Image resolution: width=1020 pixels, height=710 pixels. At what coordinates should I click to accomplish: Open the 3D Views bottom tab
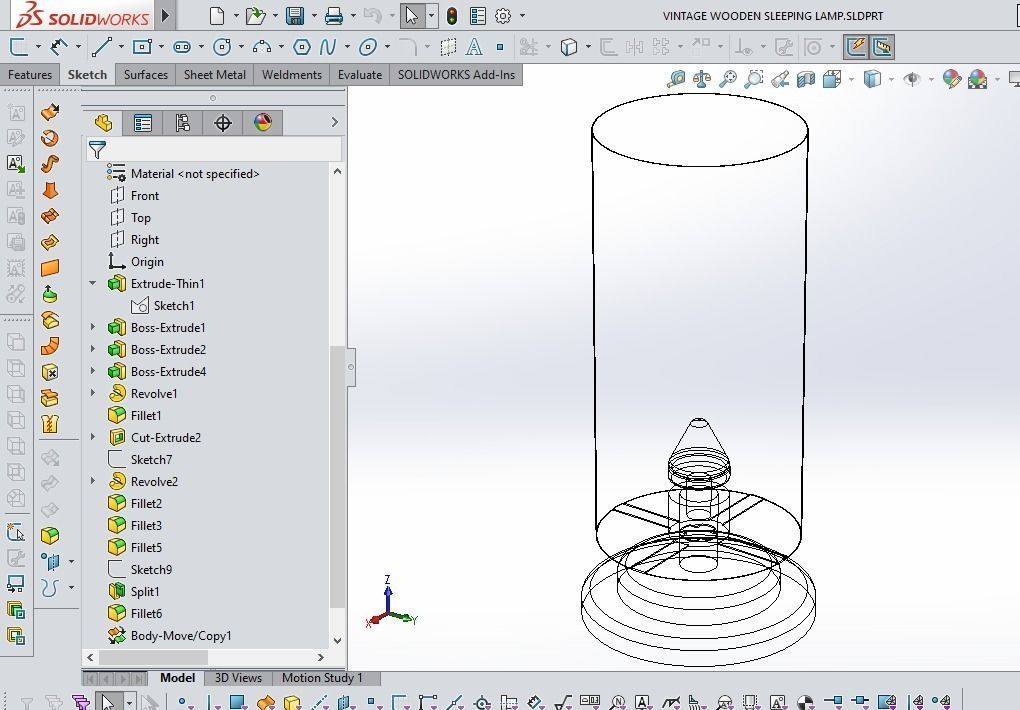click(x=238, y=677)
